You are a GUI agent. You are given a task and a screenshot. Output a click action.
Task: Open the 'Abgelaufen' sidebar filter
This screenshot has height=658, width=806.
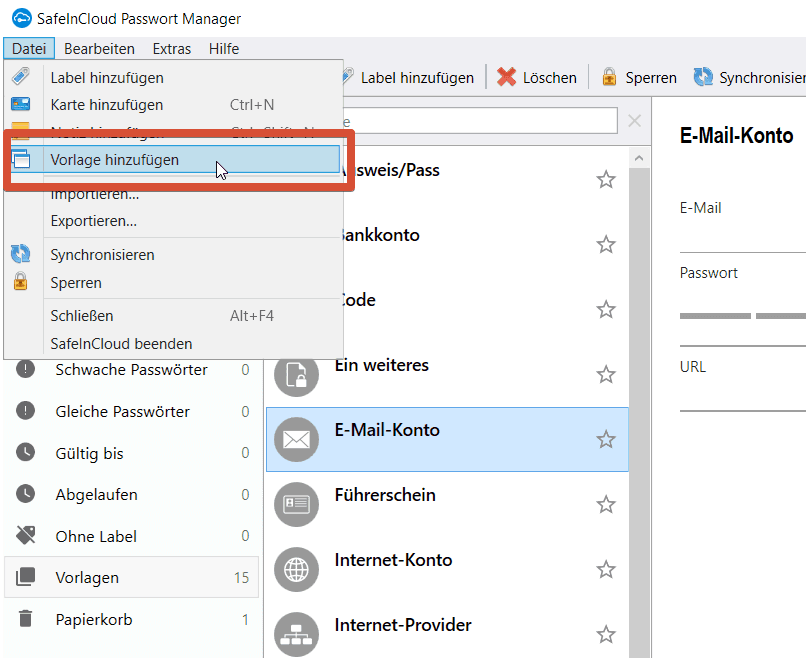pos(132,495)
